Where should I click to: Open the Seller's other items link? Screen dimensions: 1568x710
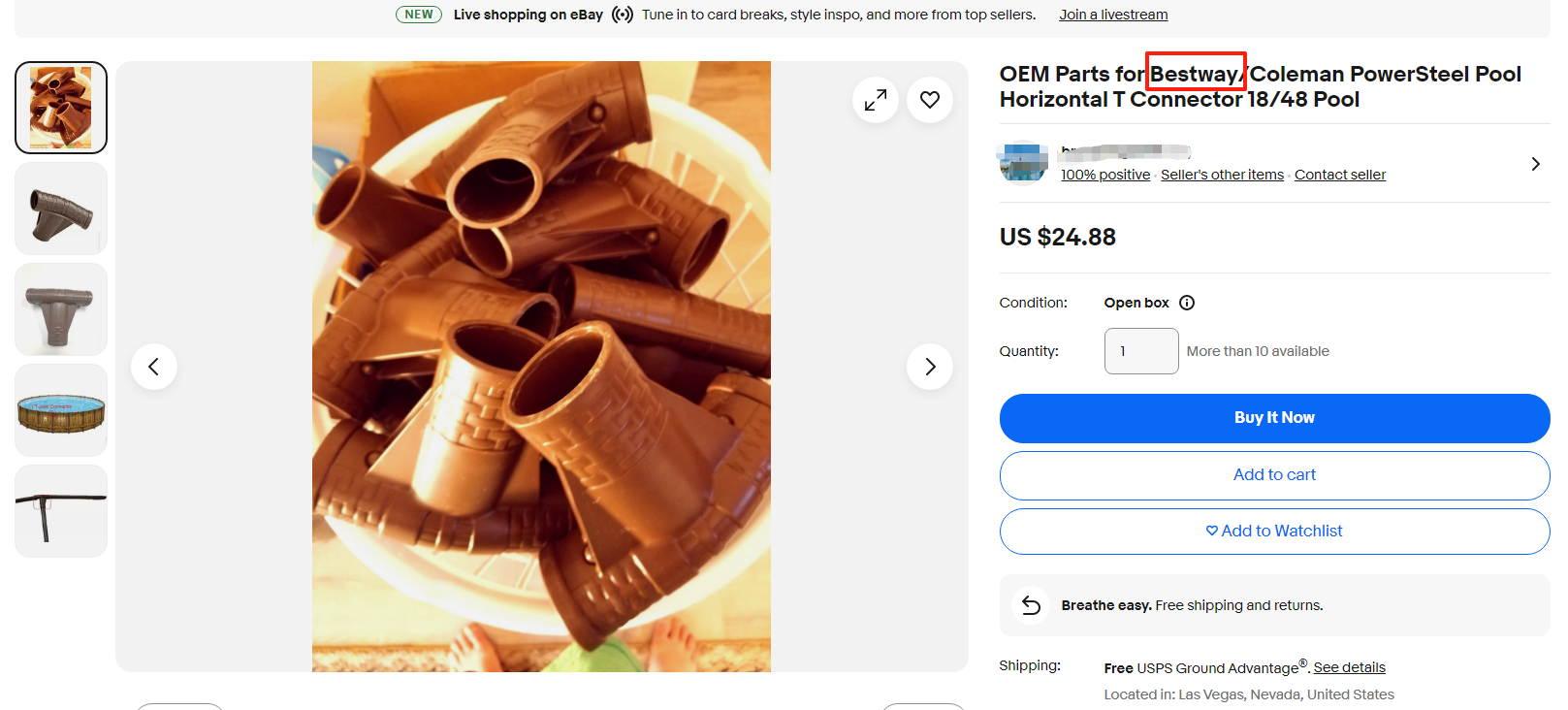click(1222, 175)
